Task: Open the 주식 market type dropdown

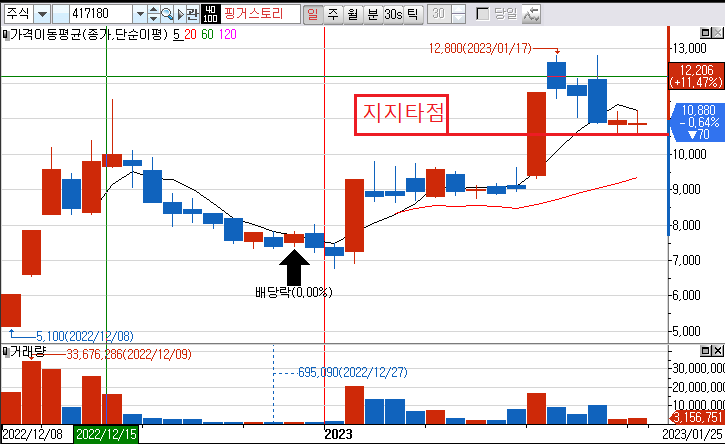Action: 42,14
